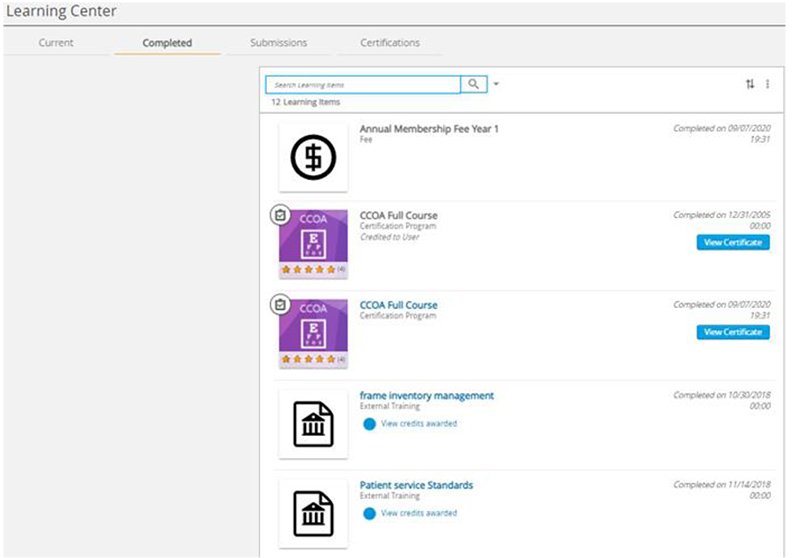Click the second CCOA Full Course thumbnail
This screenshot has height=558, width=800.
coord(313,334)
